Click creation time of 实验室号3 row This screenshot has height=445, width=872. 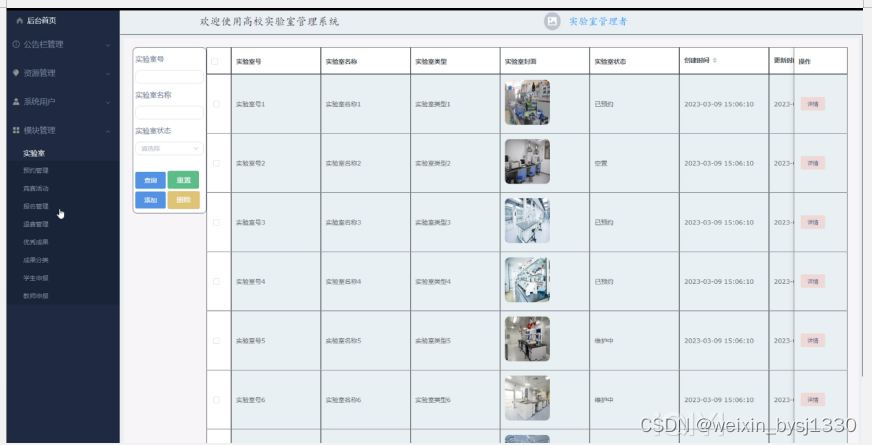(x=719, y=222)
